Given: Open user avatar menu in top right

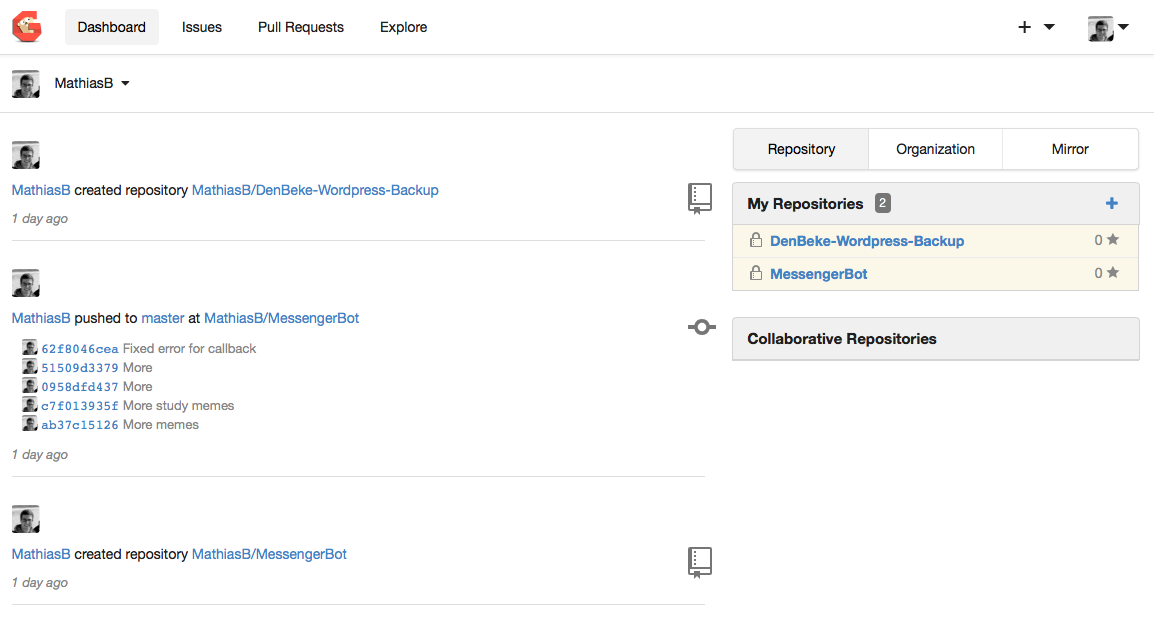Looking at the screenshot, I should 1108,28.
